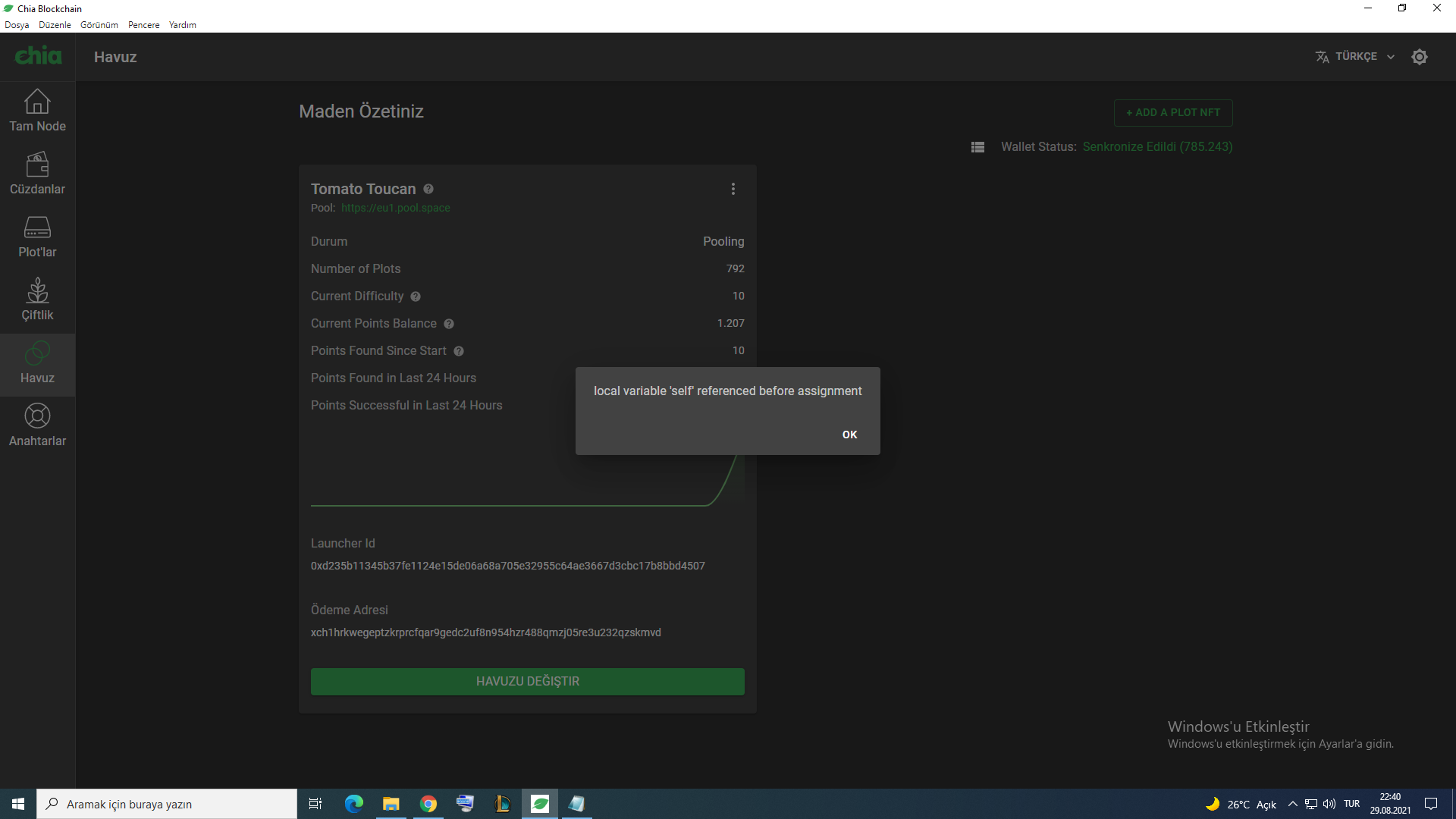
Task: Open the weather widget showing 26°C
Action: pyautogui.click(x=1241, y=804)
